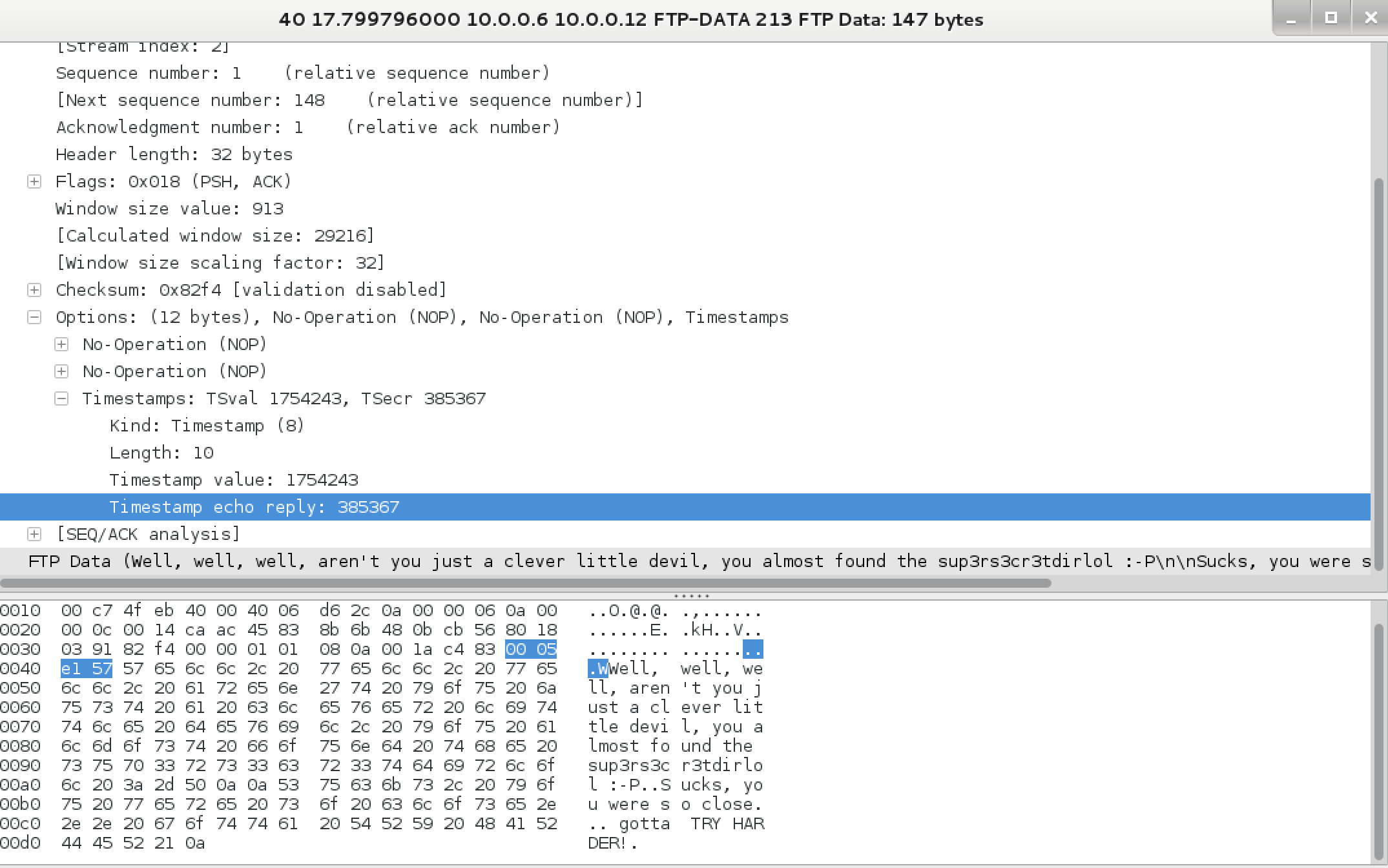
Task: Select the Header length: 32 bytes row
Action: tap(685, 154)
